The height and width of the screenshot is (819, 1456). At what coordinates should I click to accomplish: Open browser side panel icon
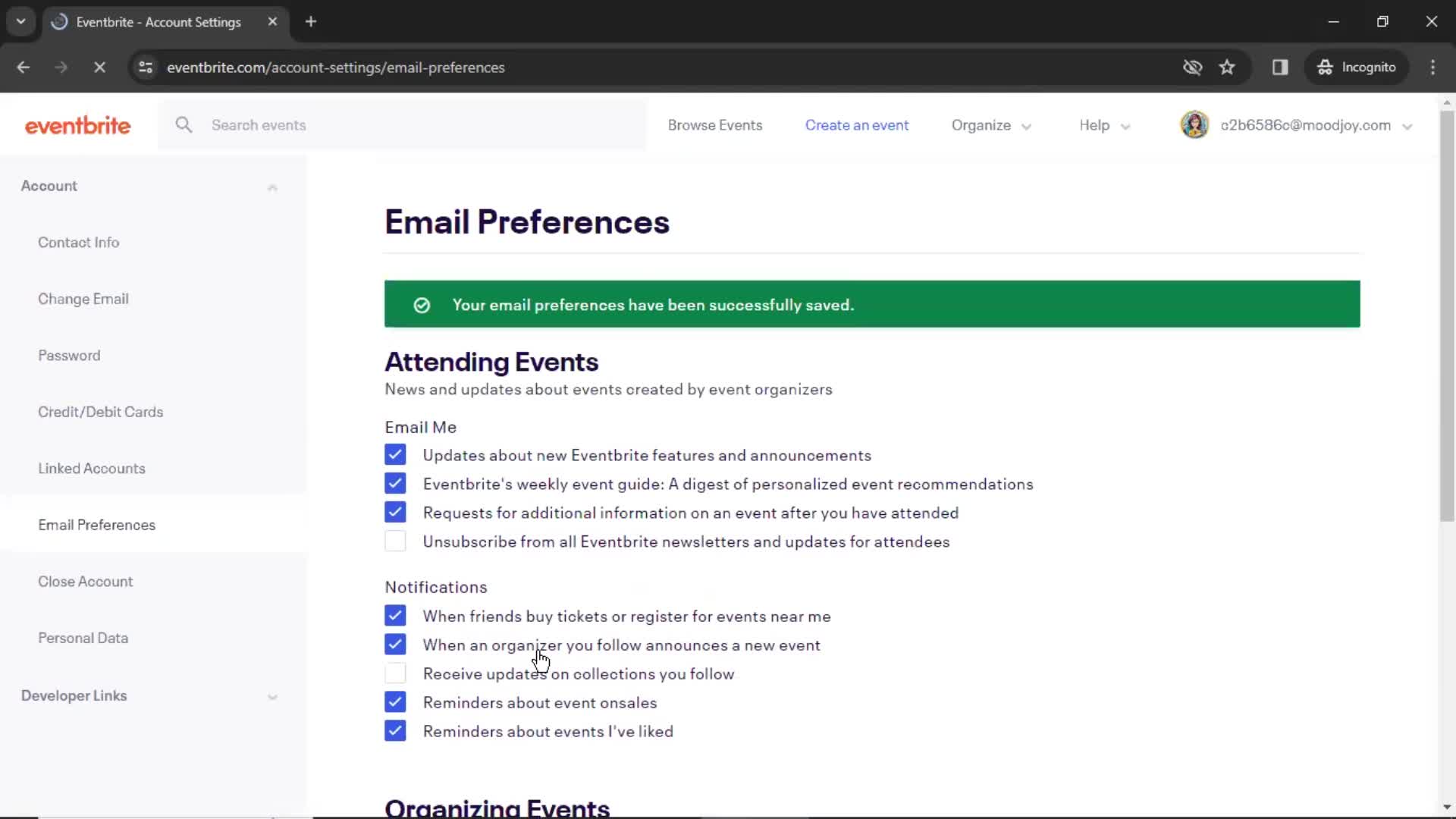tap(1280, 67)
